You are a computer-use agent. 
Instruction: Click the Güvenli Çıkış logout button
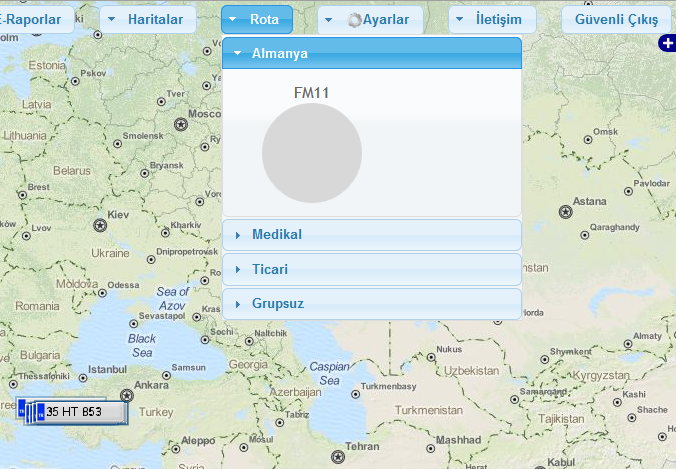[615, 20]
